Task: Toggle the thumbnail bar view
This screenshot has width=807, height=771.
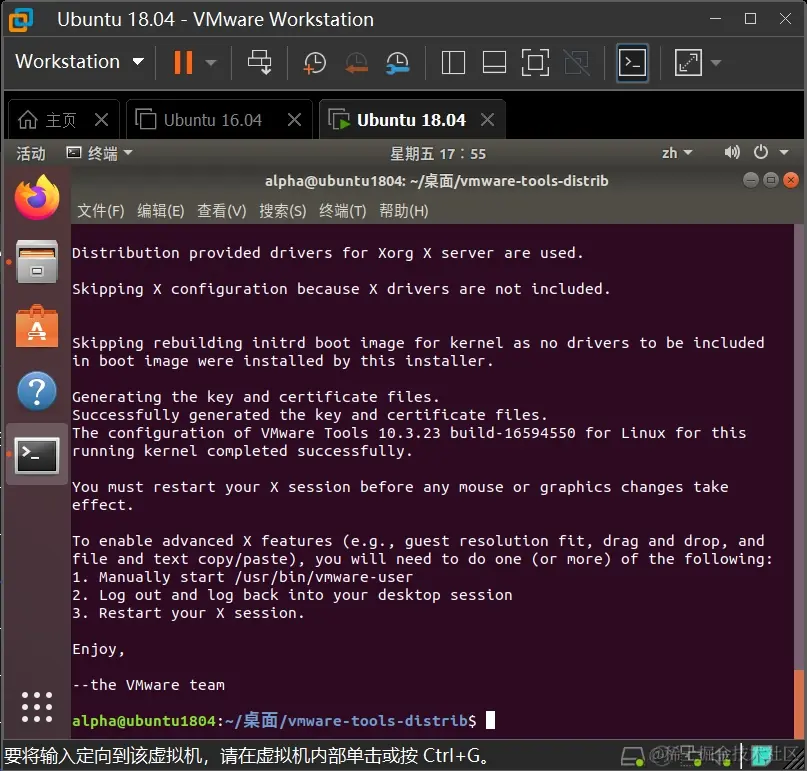Action: [x=494, y=63]
